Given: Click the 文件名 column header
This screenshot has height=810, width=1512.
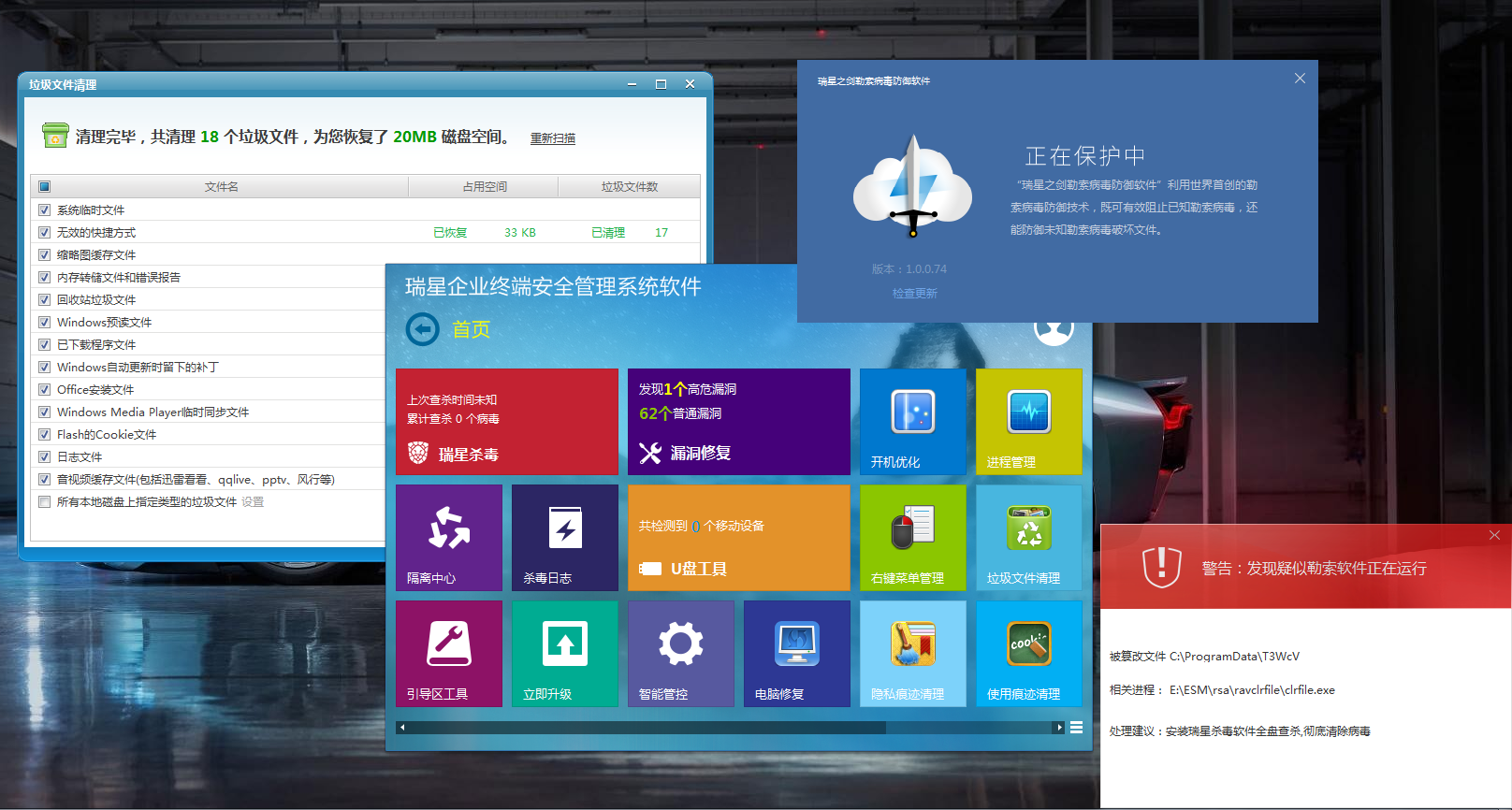Looking at the screenshot, I should tap(221, 187).
